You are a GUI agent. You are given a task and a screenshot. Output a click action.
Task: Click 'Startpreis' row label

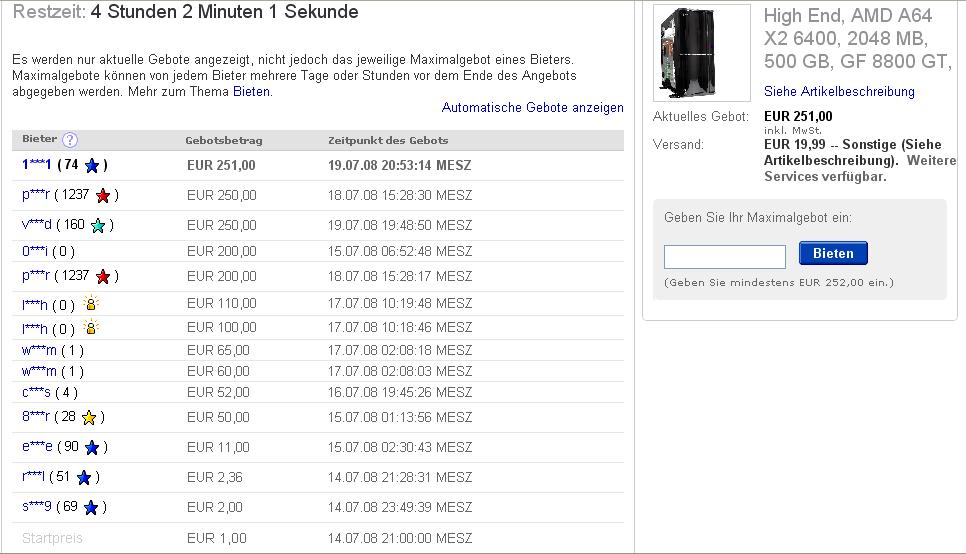pos(52,539)
